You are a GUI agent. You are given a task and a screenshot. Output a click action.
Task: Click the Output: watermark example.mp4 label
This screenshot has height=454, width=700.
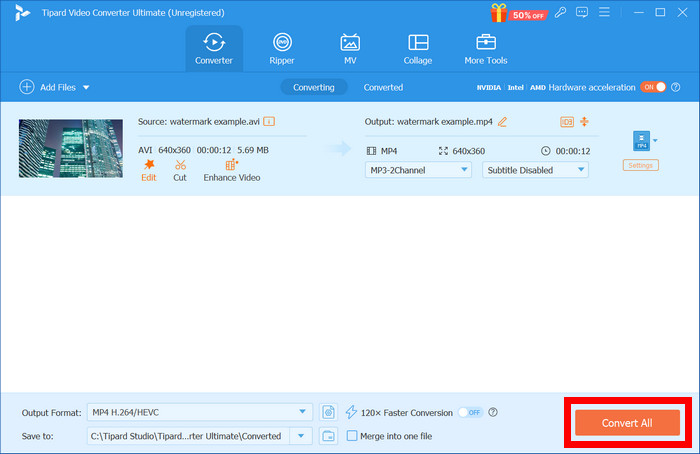coord(429,121)
